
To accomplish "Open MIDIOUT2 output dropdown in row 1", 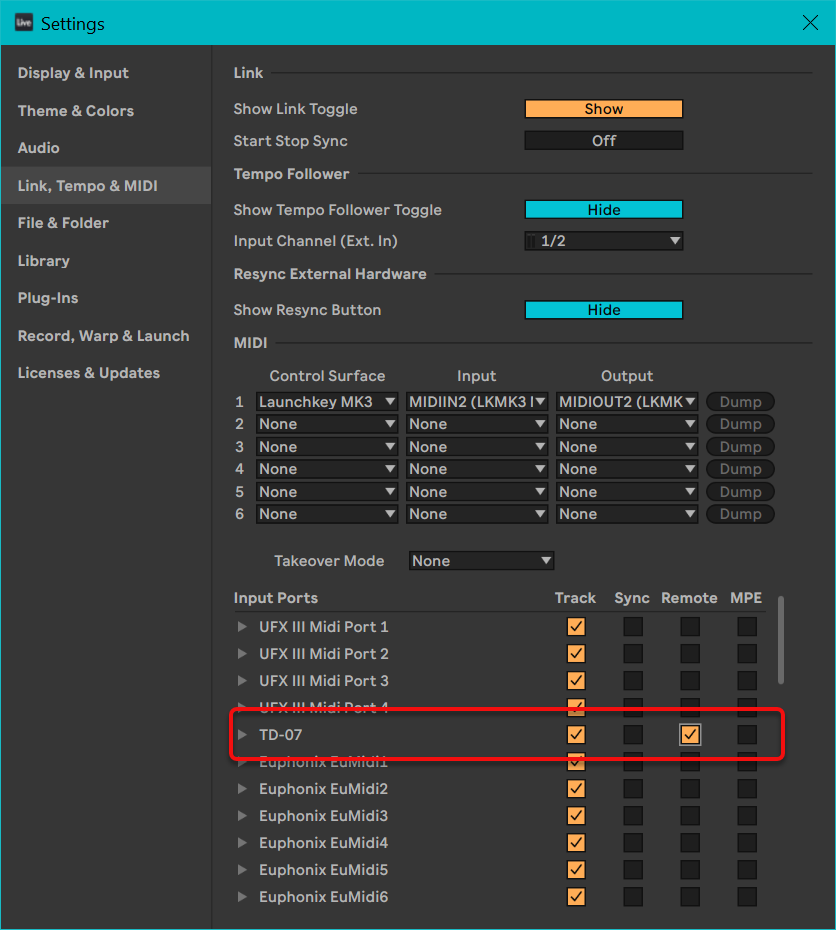I will pos(627,402).
